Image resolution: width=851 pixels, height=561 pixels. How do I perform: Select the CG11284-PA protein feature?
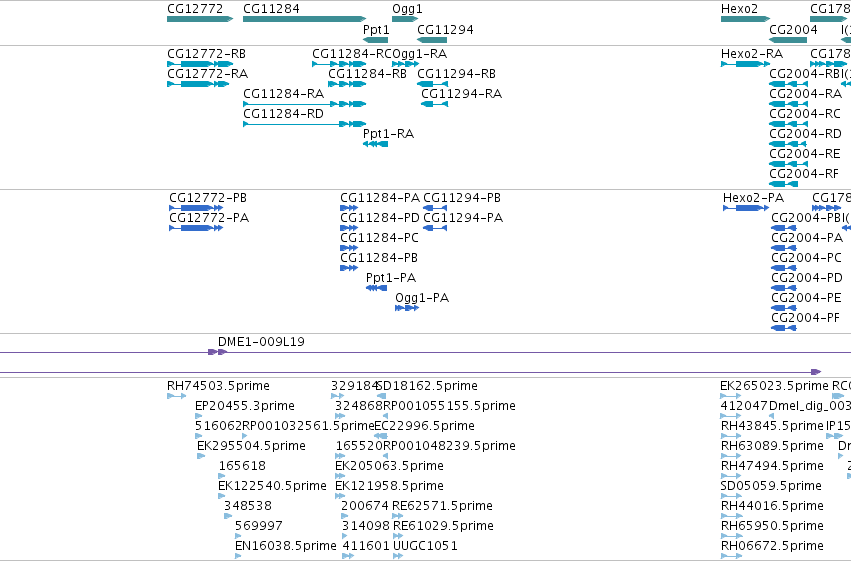point(349,208)
